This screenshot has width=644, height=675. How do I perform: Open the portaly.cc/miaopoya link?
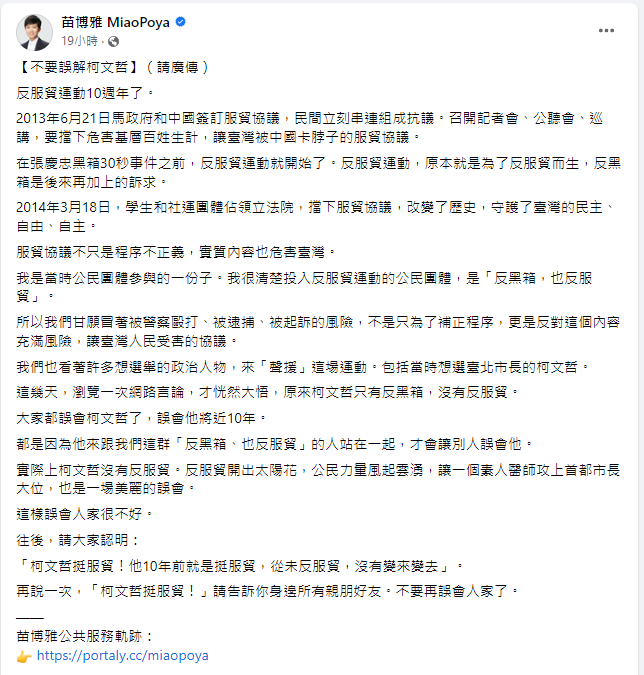[x=123, y=656]
